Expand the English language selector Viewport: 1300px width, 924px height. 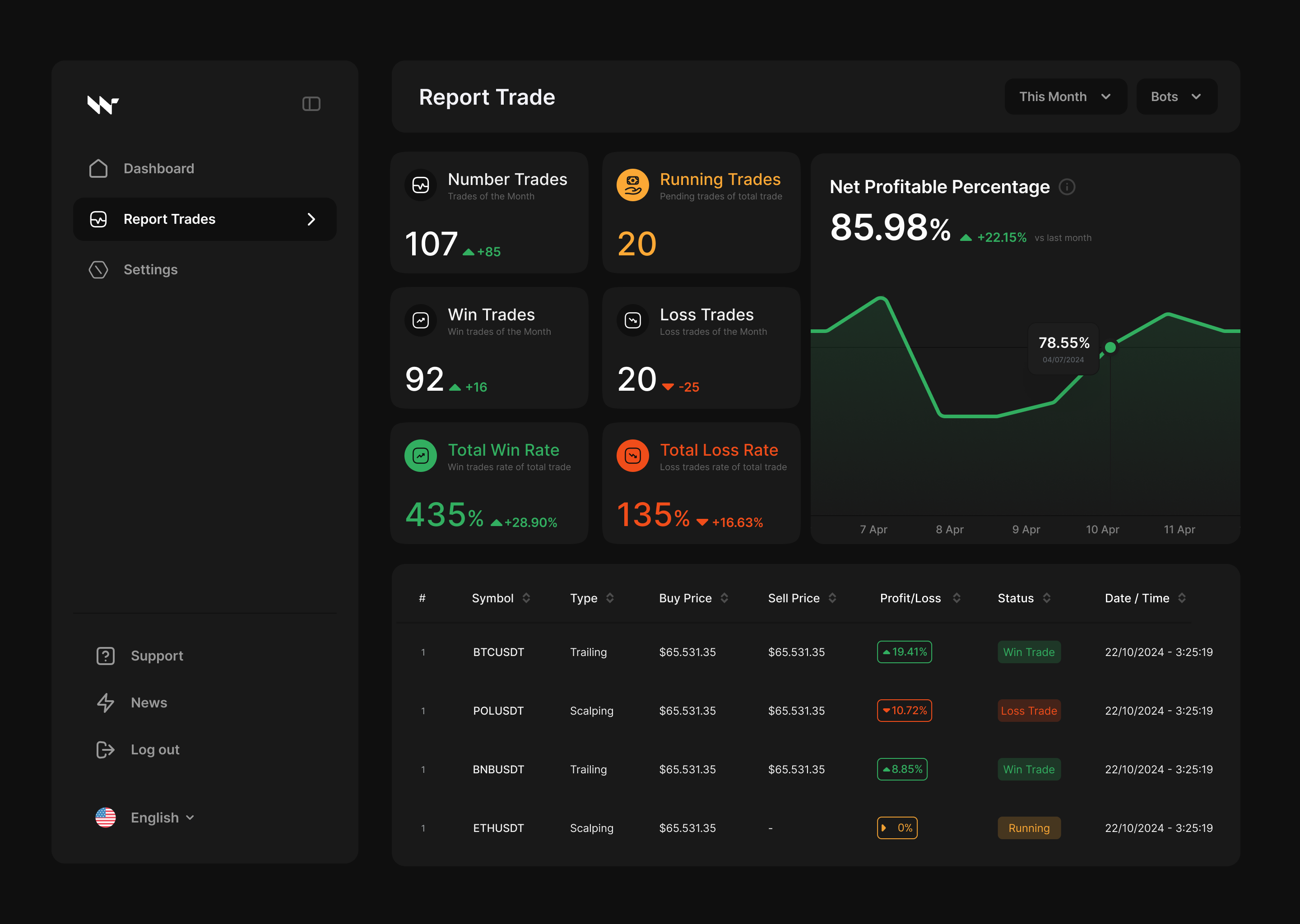click(x=162, y=818)
